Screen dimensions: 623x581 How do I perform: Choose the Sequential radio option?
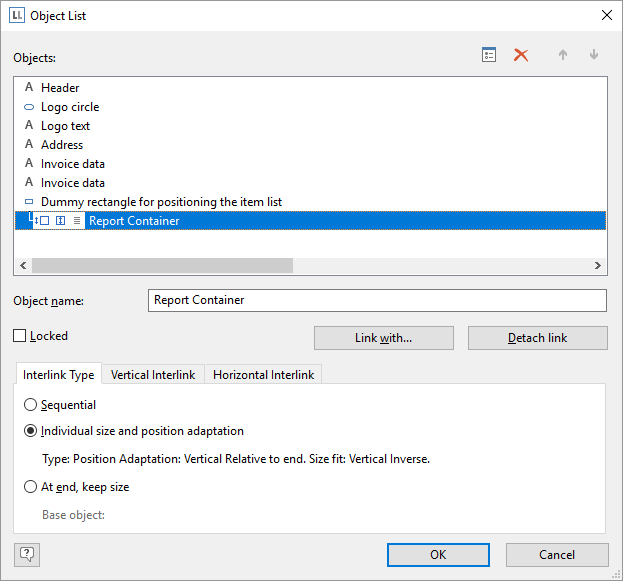[31, 405]
